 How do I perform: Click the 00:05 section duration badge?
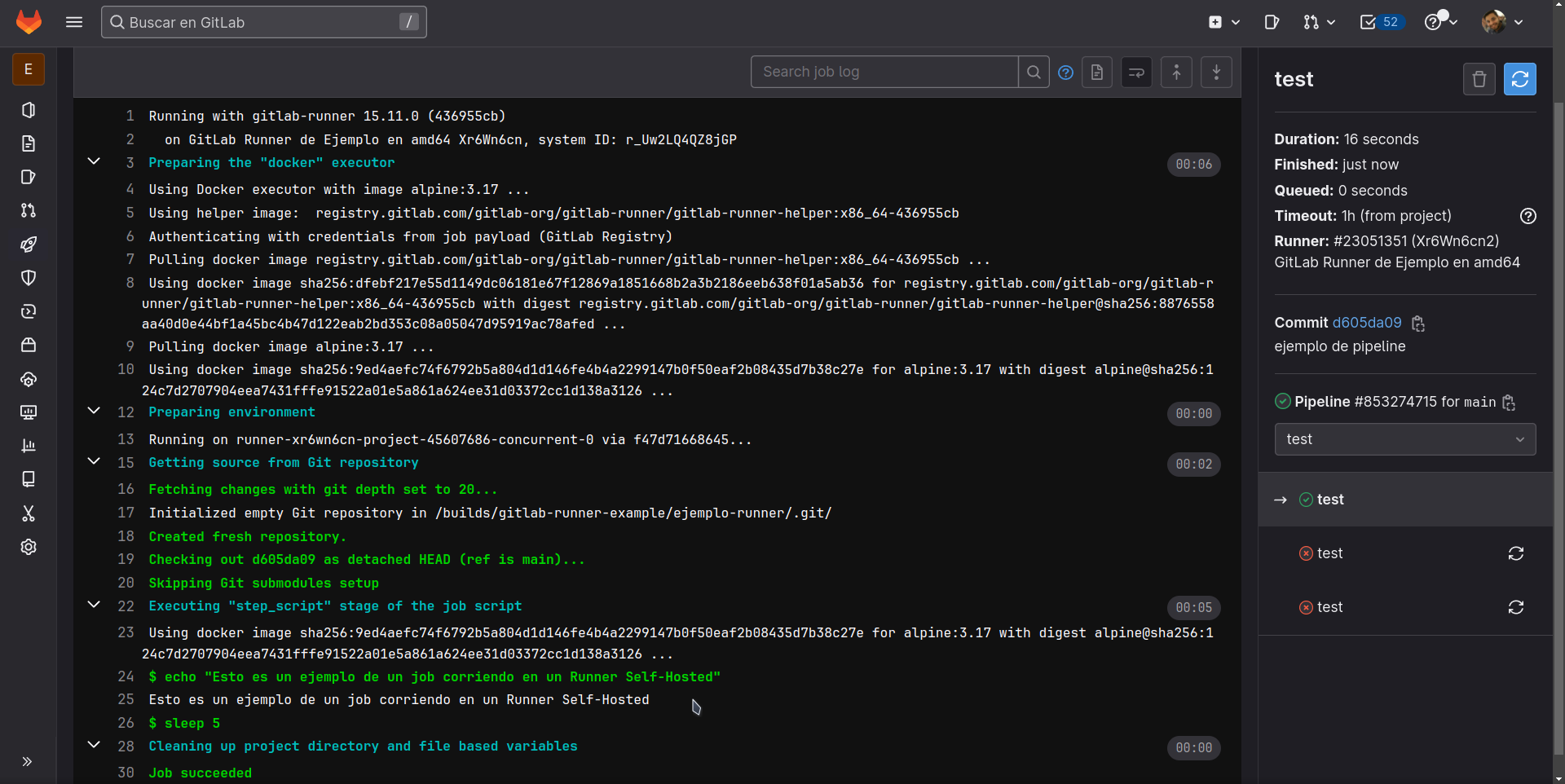pyautogui.click(x=1193, y=608)
